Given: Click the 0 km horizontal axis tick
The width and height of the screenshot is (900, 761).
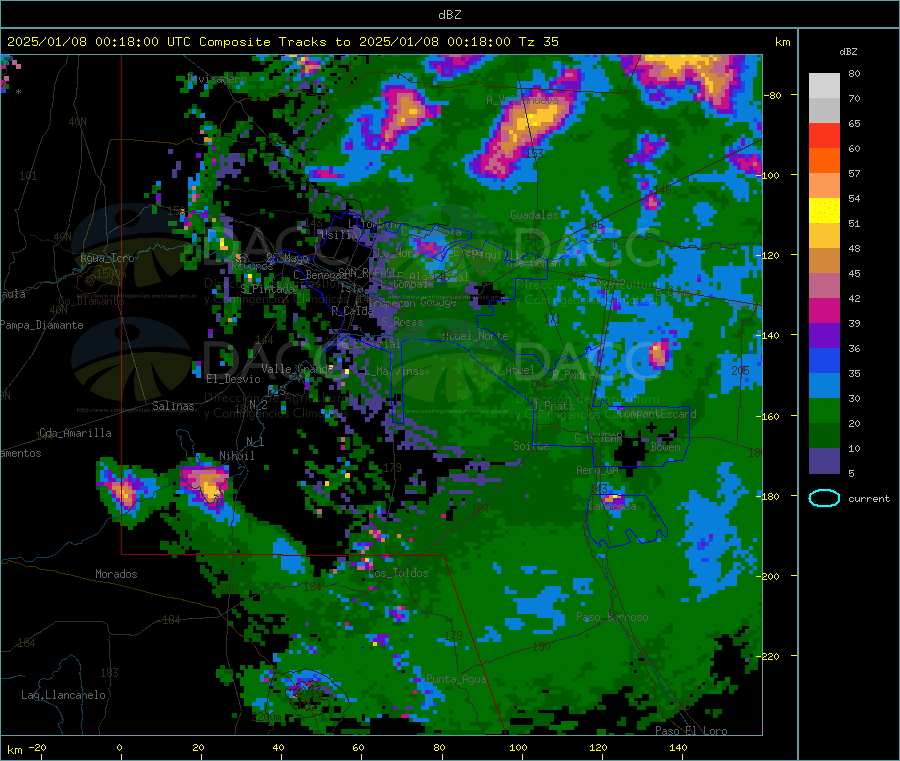Looking at the screenshot, I should 119,748.
